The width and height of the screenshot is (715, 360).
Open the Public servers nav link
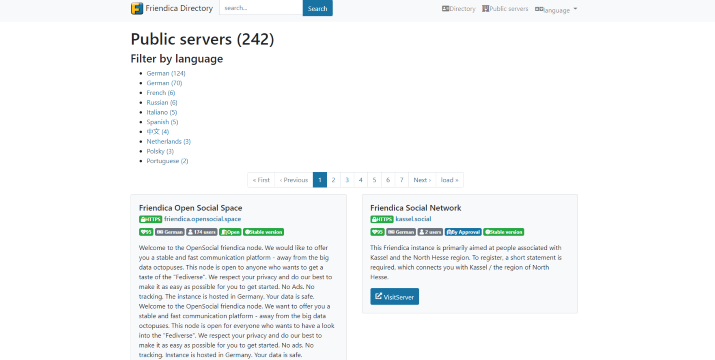click(x=505, y=9)
